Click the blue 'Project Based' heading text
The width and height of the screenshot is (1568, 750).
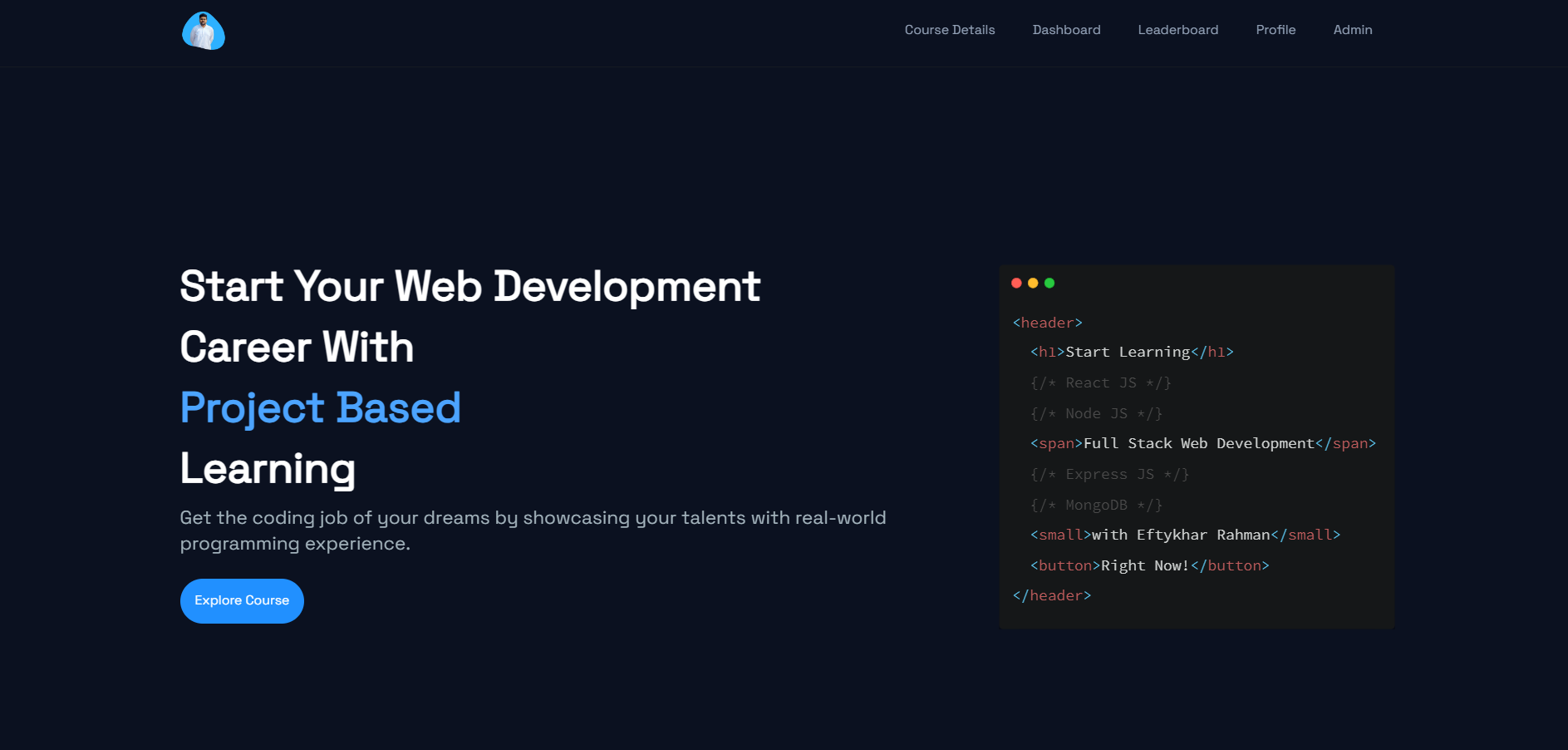320,407
